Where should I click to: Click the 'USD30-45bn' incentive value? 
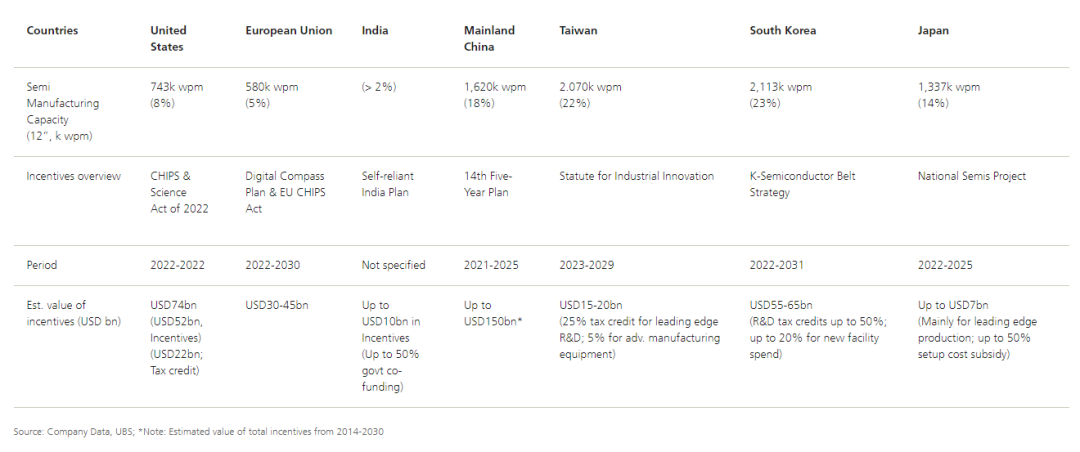(x=277, y=305)
